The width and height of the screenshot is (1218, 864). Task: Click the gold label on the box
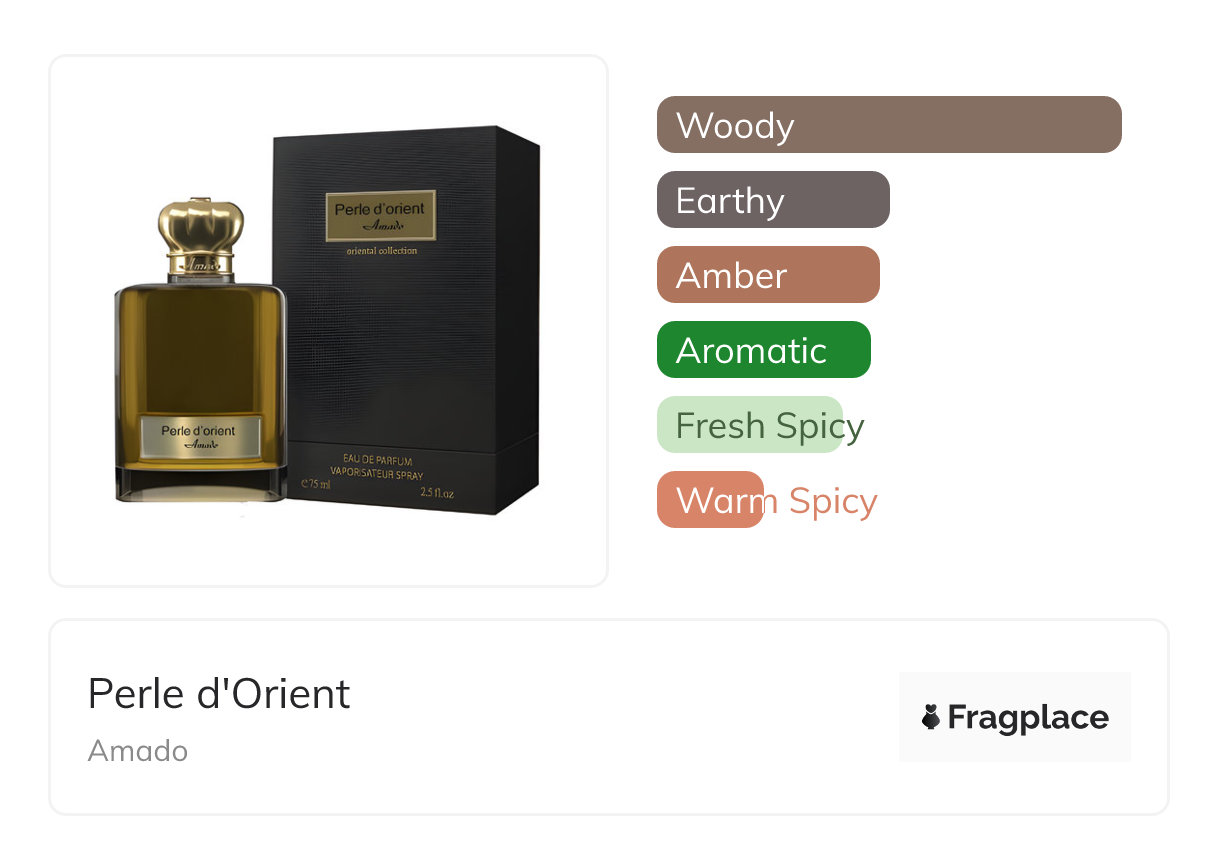pos(381,216)
